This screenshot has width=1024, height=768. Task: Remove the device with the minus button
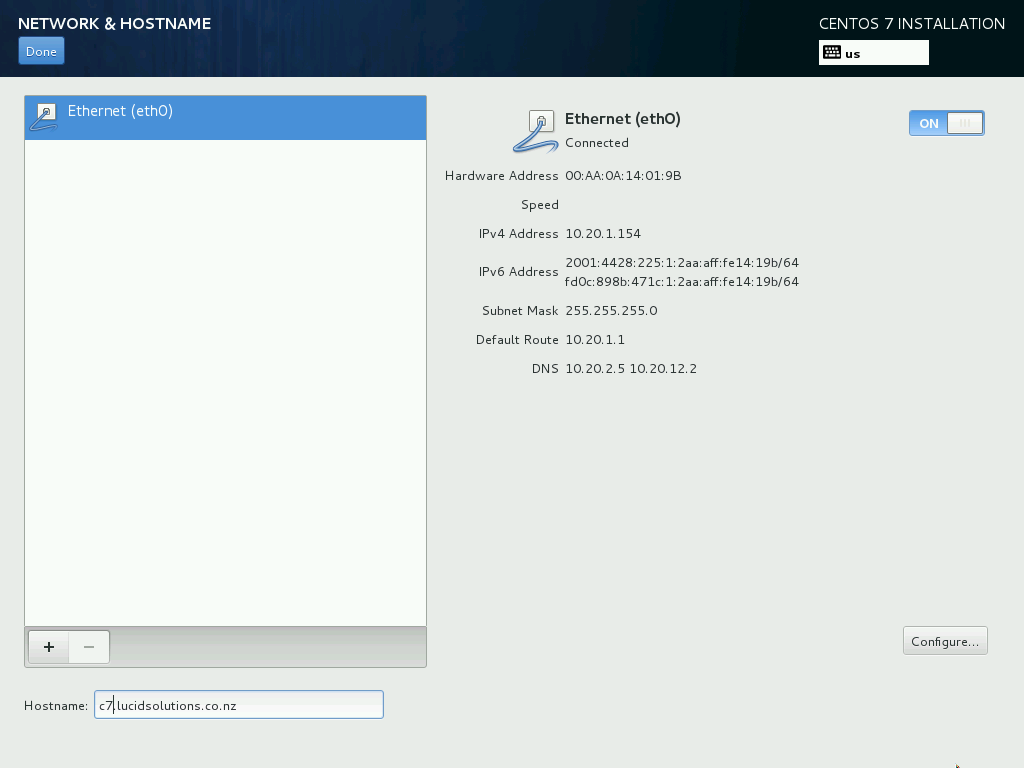pyautogui.click(x=89, y=647)
